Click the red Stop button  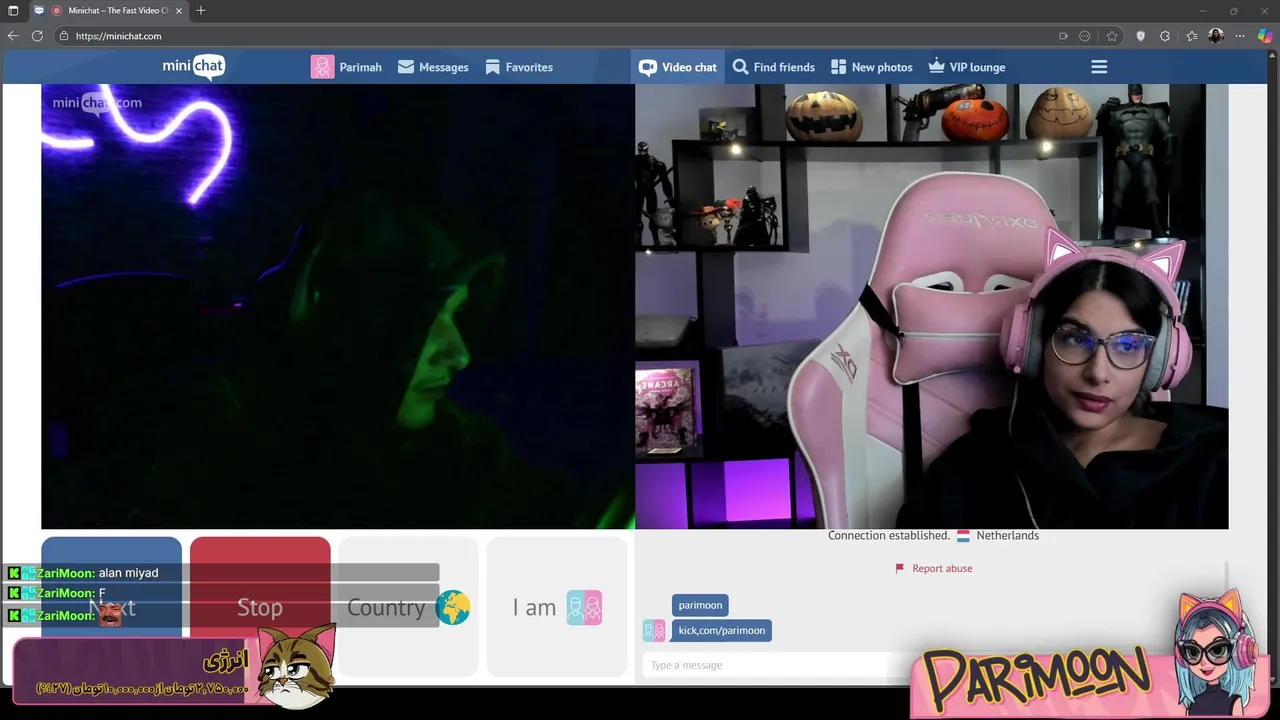260,607
